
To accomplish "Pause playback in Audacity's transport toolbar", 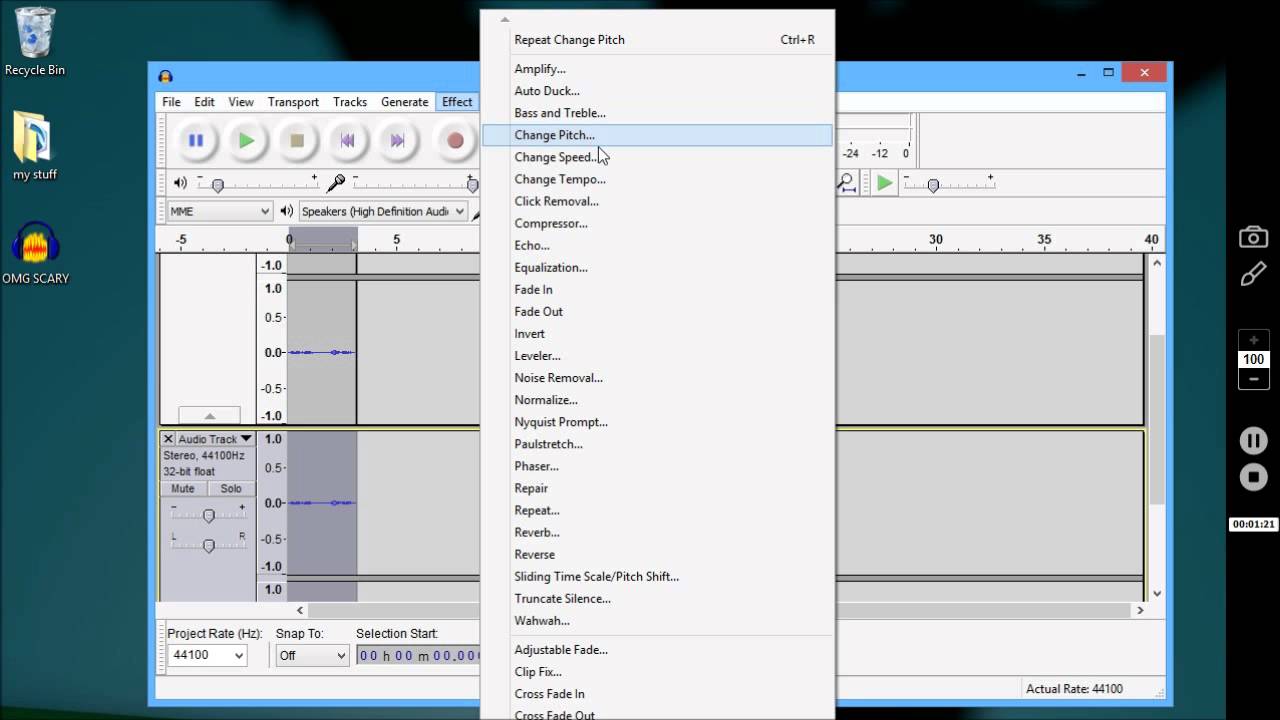I will tap(196, 141).
